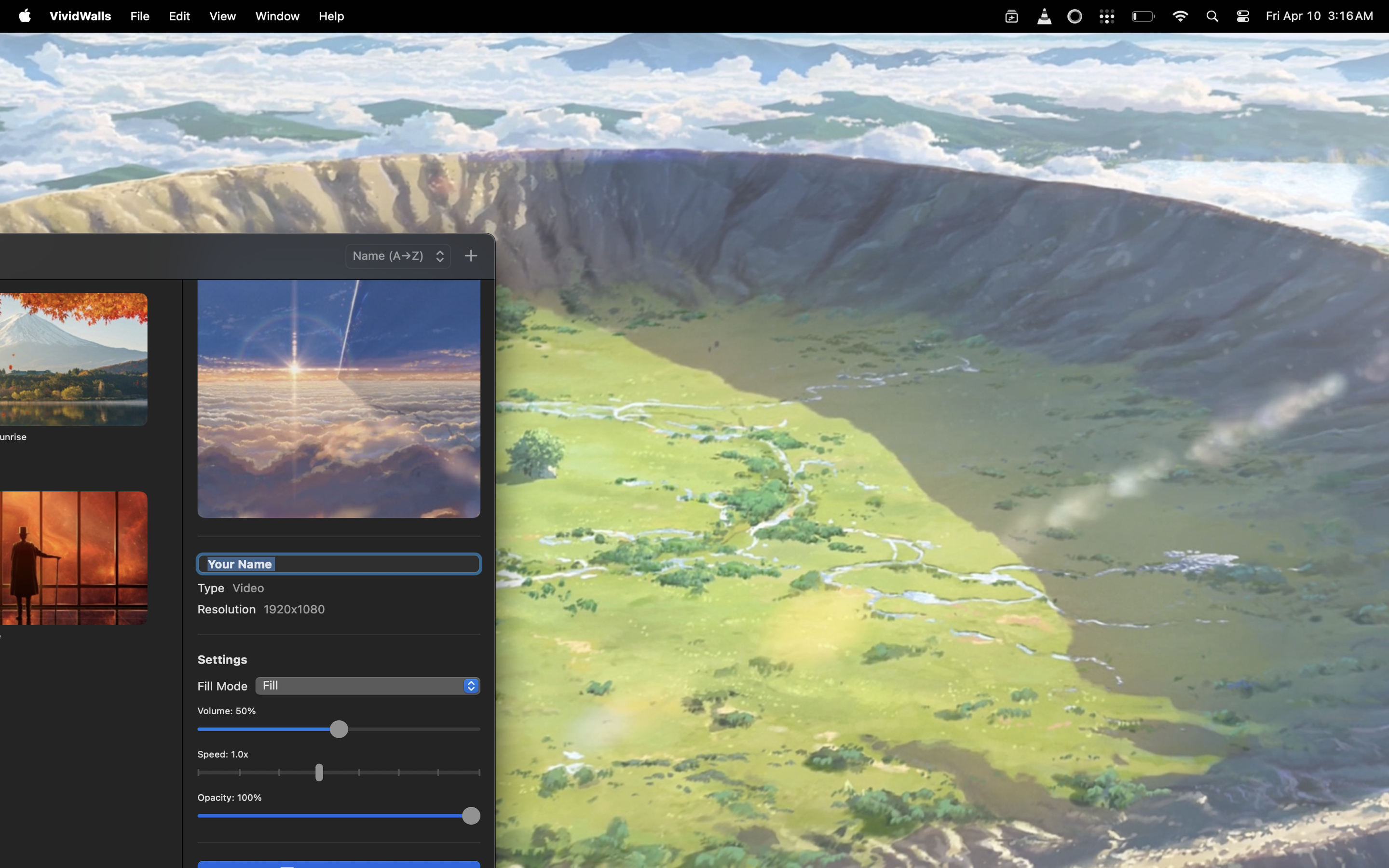This screenshot has height=868, width=1389.
Task: Add a new wallpaper with plus button
Action: point(471,256)
